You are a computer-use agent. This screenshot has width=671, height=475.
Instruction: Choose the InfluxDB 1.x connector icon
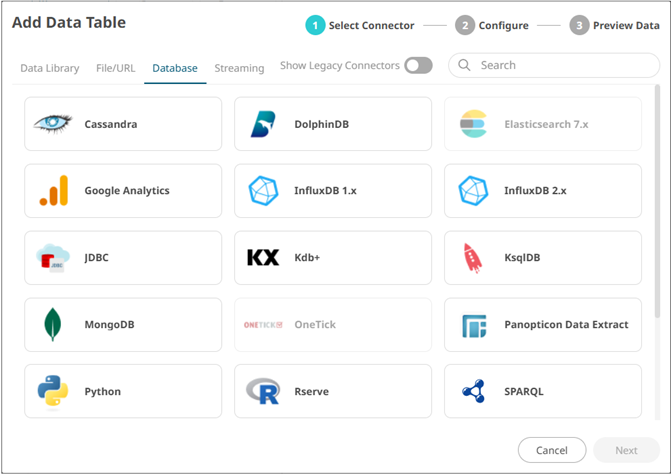coord(263,190)
